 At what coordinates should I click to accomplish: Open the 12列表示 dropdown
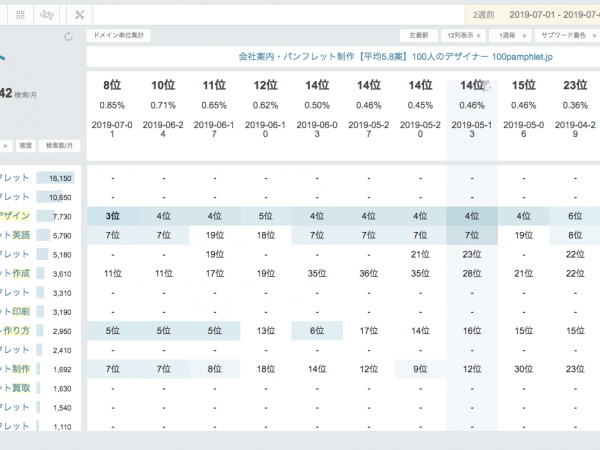tap(463, 36)
